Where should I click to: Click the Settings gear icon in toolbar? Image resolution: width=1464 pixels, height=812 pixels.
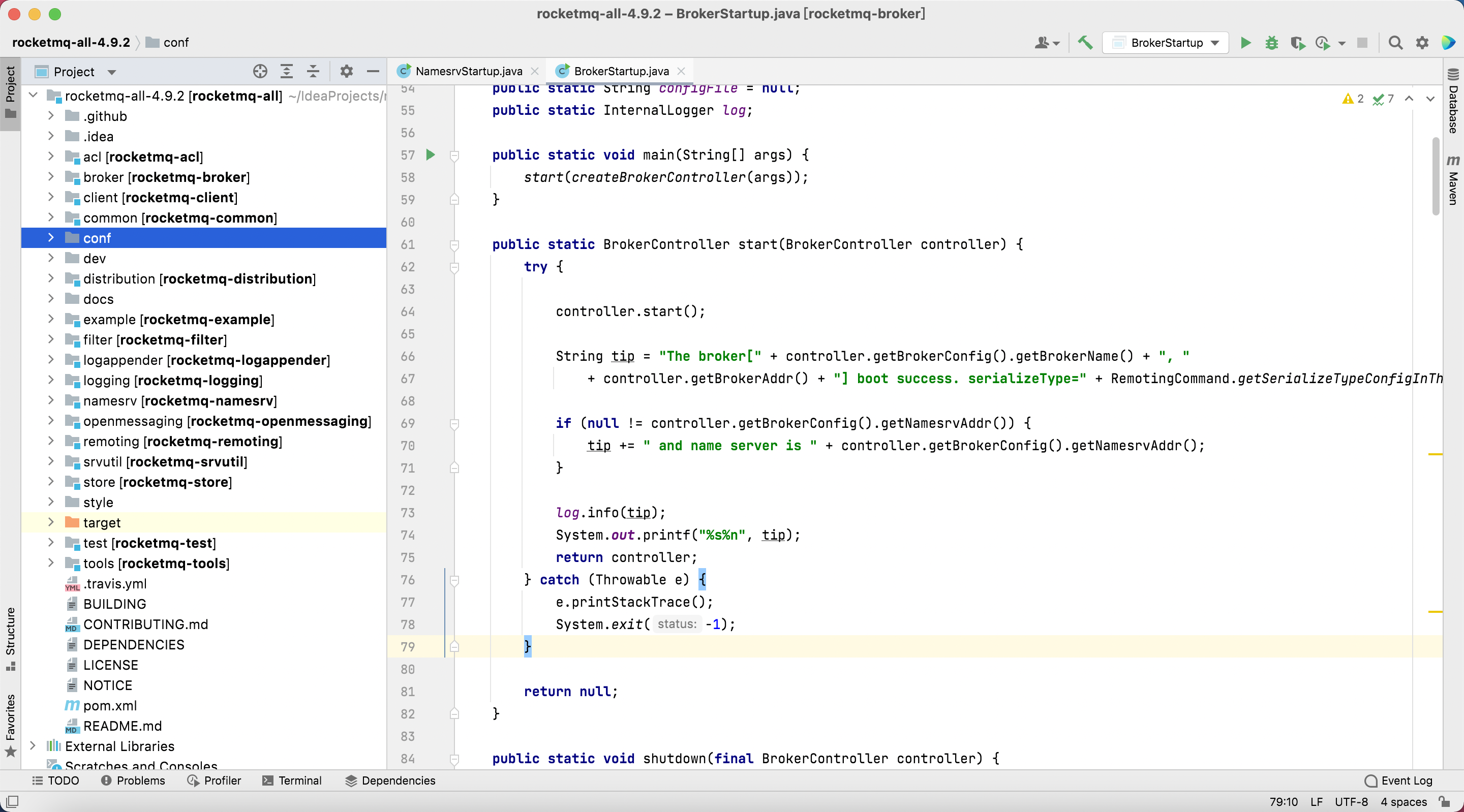pyautogui.click(x=1422, y=42)
